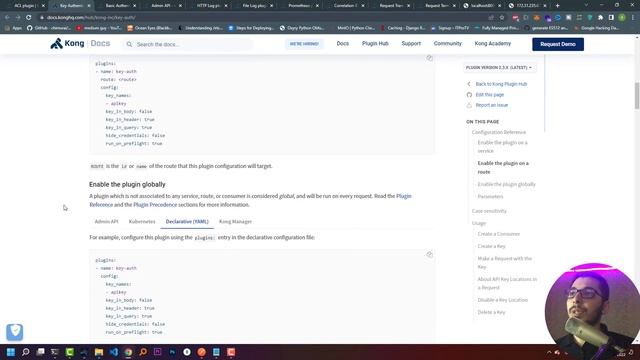This screenshot has width=640, height=360.
Task: Jump to Configuration Reference in On This Page
Action: [x=499, y=132]
